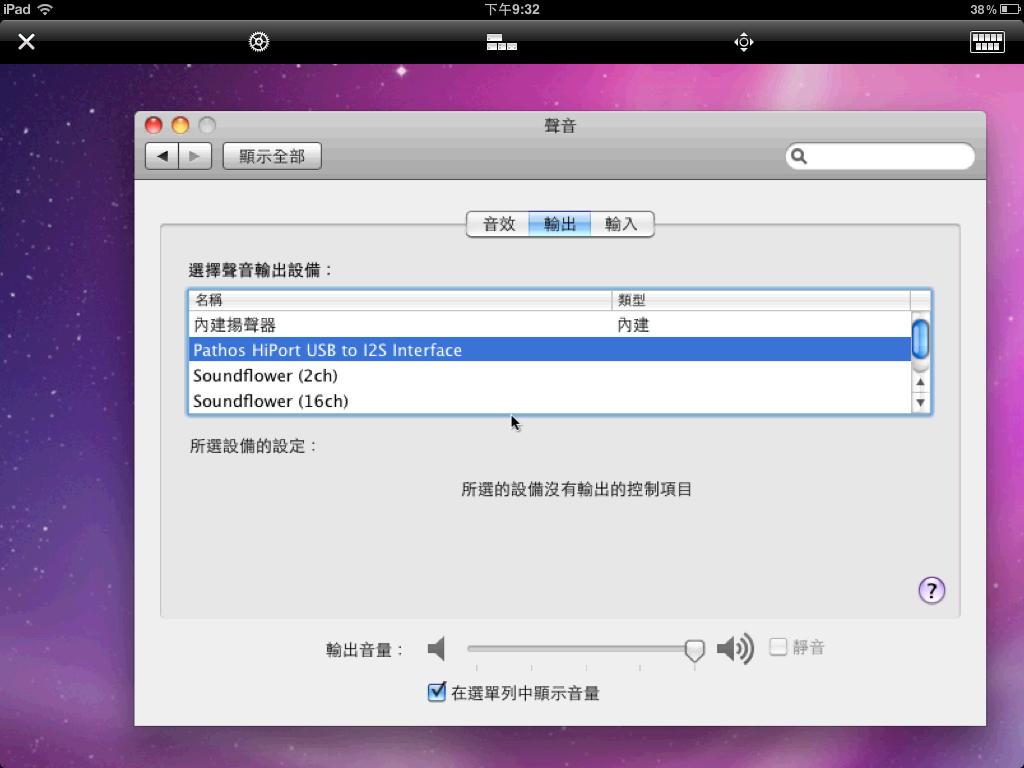This screenshot has height=768, width=1024.
Task: Adjust the 輸出音量 slider knob
Action: click(694, 650)
